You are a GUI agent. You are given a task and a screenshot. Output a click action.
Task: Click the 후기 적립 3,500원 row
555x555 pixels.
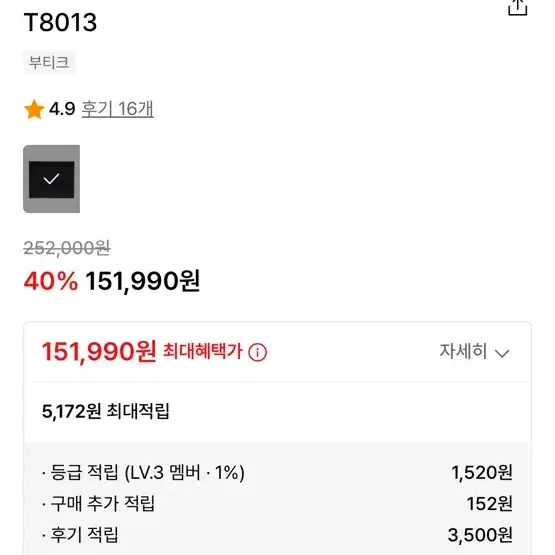pyautogui.click(x=278, y=534)
